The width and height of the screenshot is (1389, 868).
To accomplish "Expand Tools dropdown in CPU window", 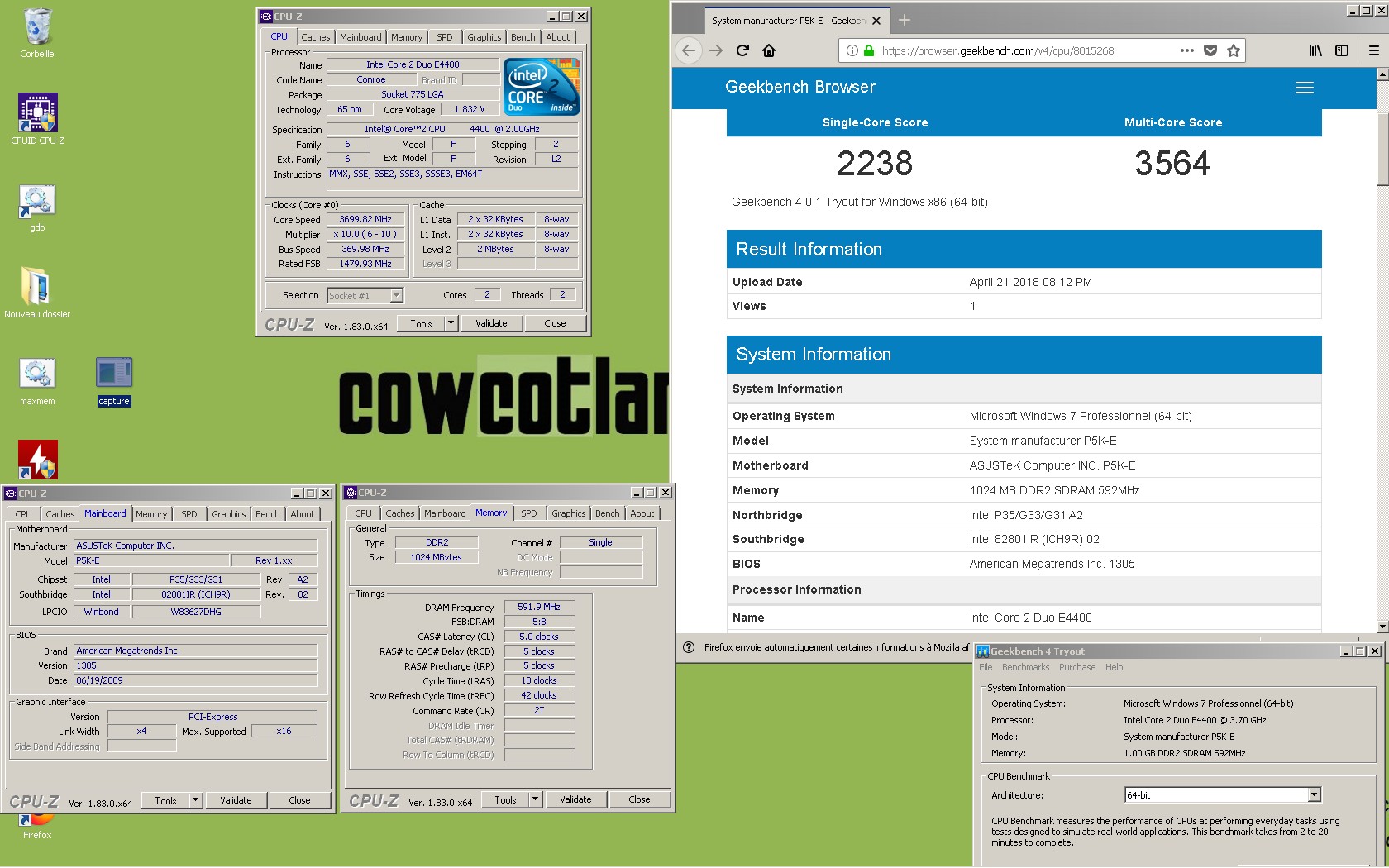I will pyautogui.click(x=451, y=323).
